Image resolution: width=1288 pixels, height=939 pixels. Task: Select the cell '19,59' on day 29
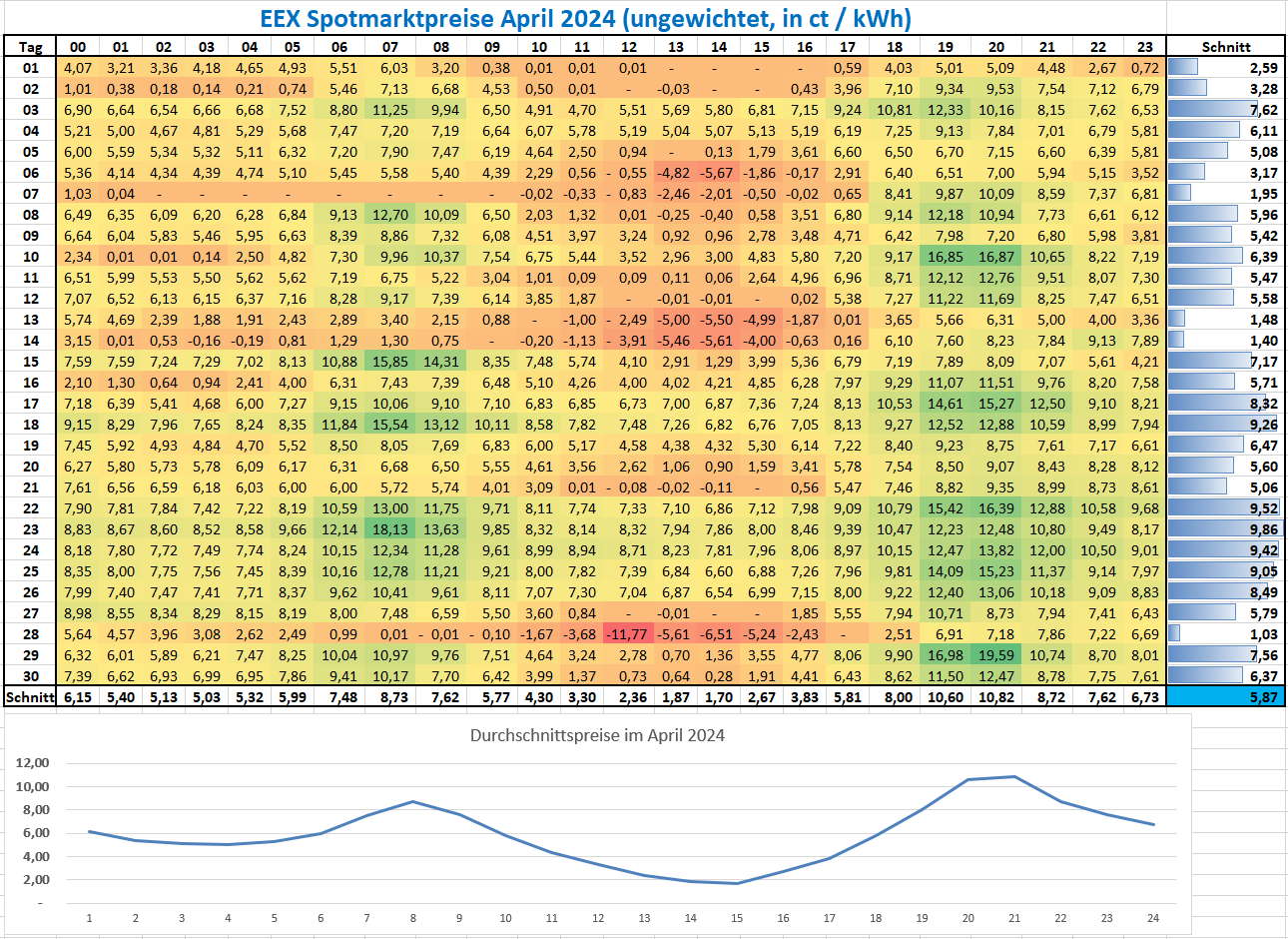[x=995, y=655]
